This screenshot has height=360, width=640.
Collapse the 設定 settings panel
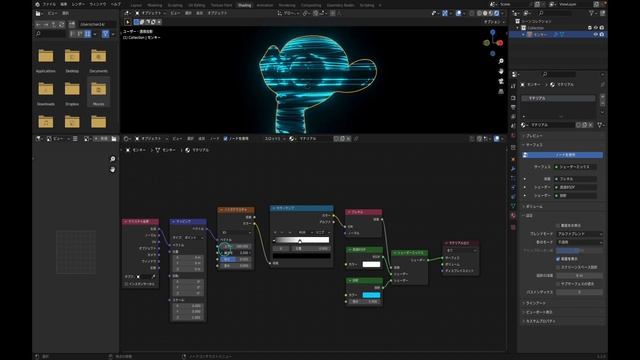pyautogui.click(x=528, y=216)
